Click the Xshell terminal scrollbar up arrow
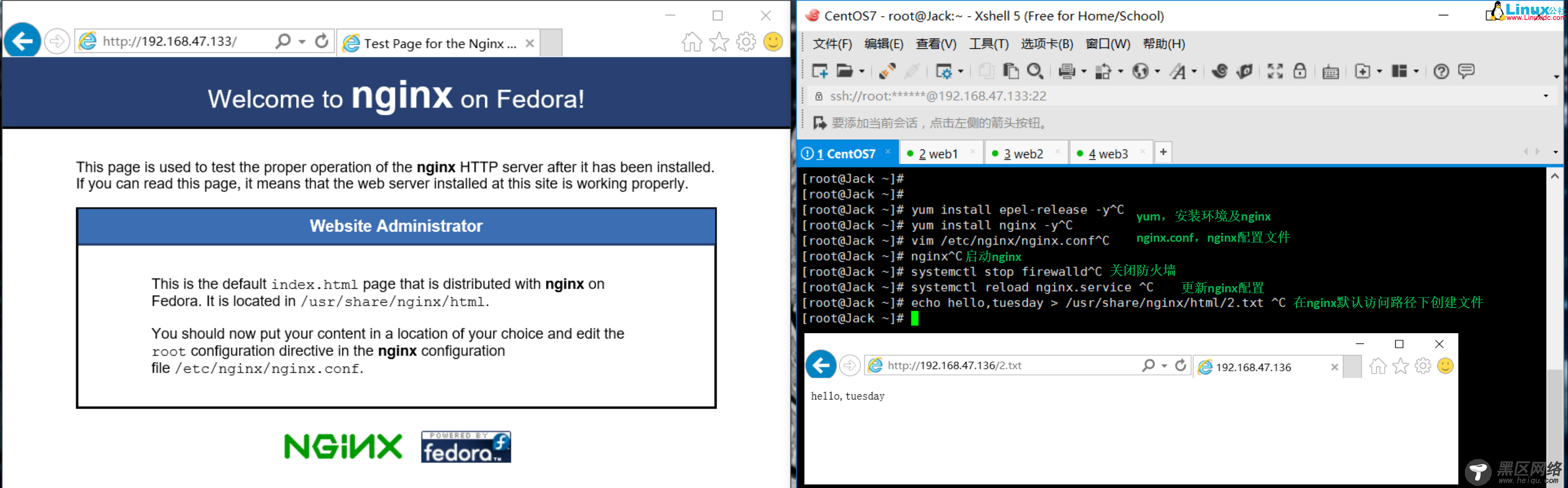The width and height of the screenshot is (1568, 488). 1555,176
